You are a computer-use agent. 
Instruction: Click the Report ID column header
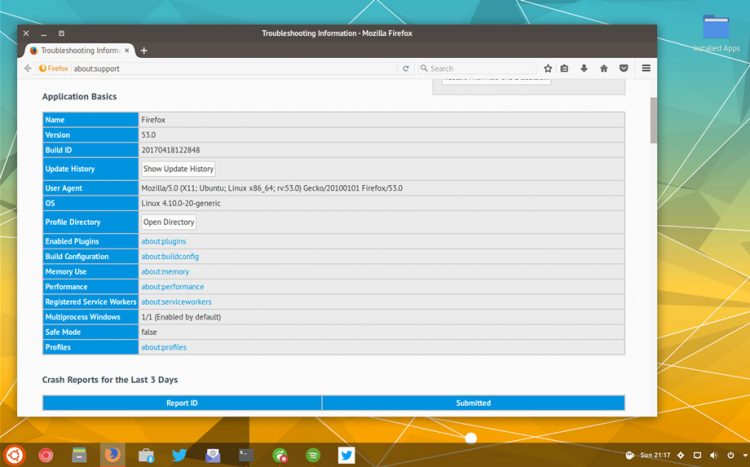182,403
